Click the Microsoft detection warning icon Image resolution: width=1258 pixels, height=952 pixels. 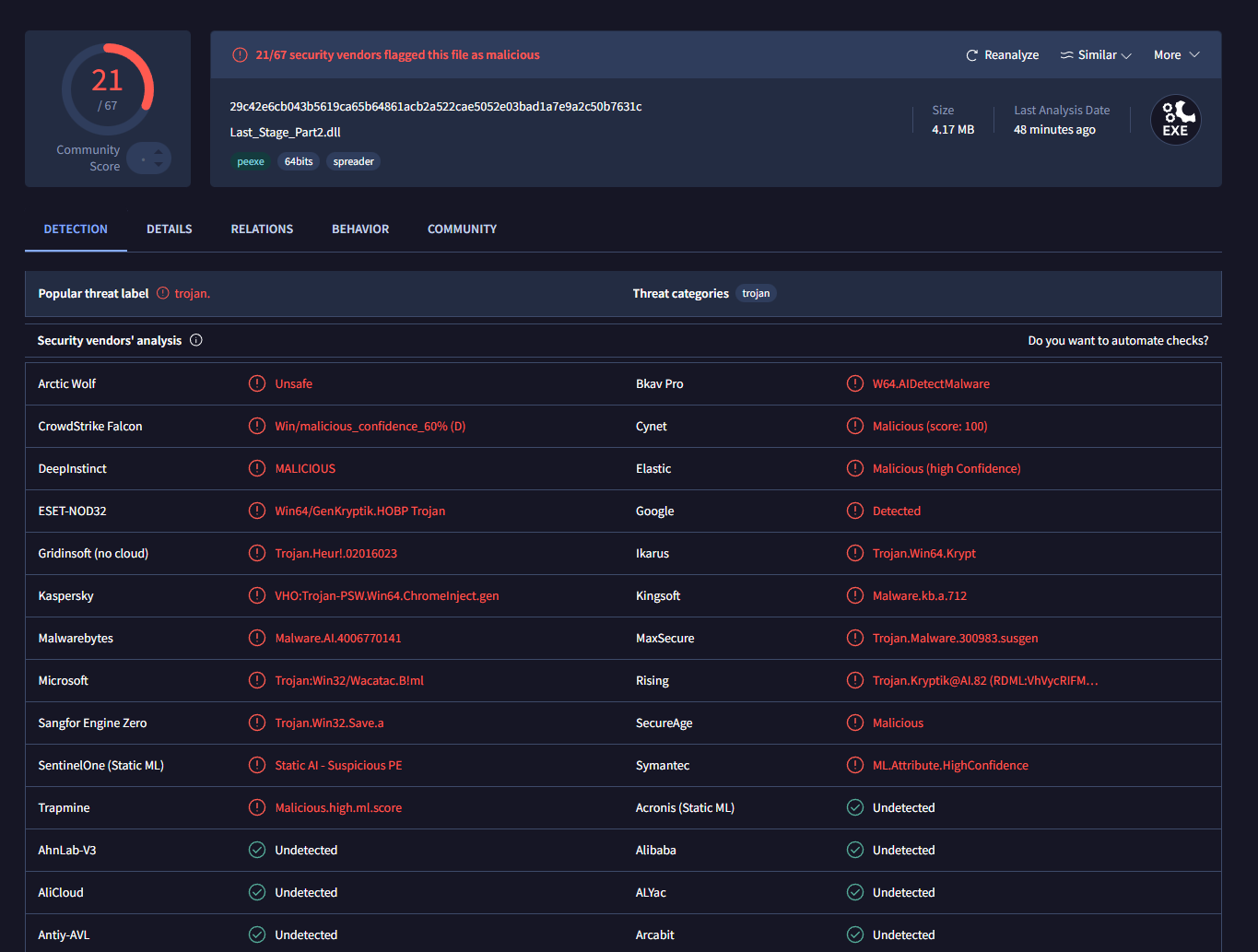(257, 680)
